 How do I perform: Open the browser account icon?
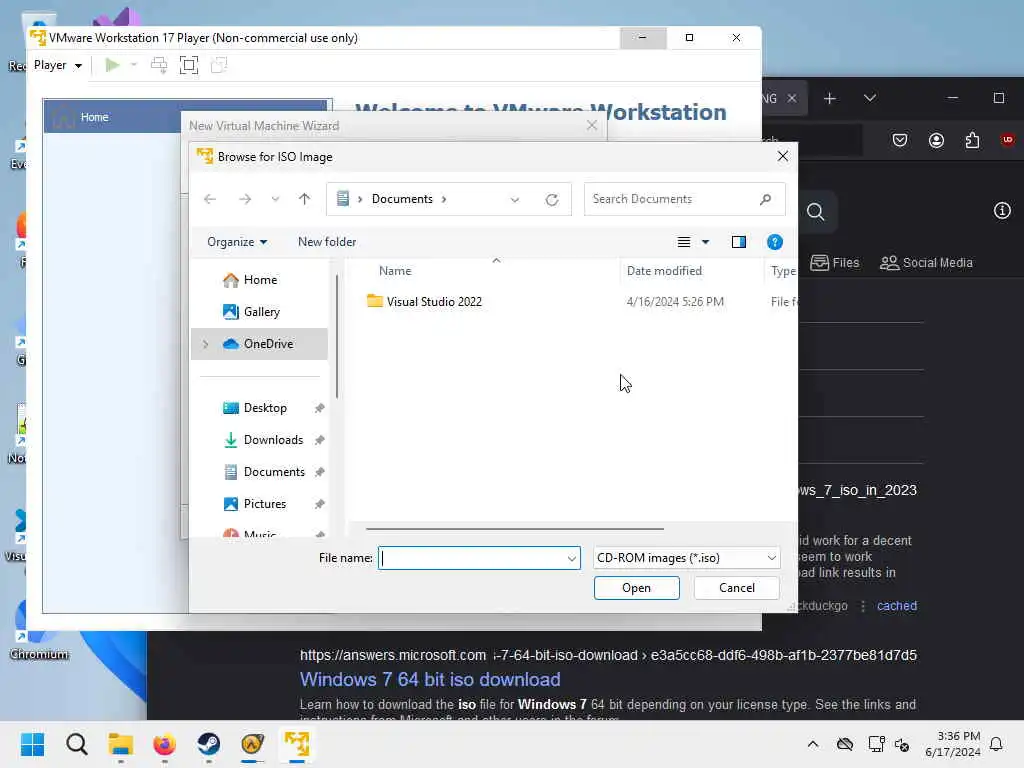coord(936,140)
